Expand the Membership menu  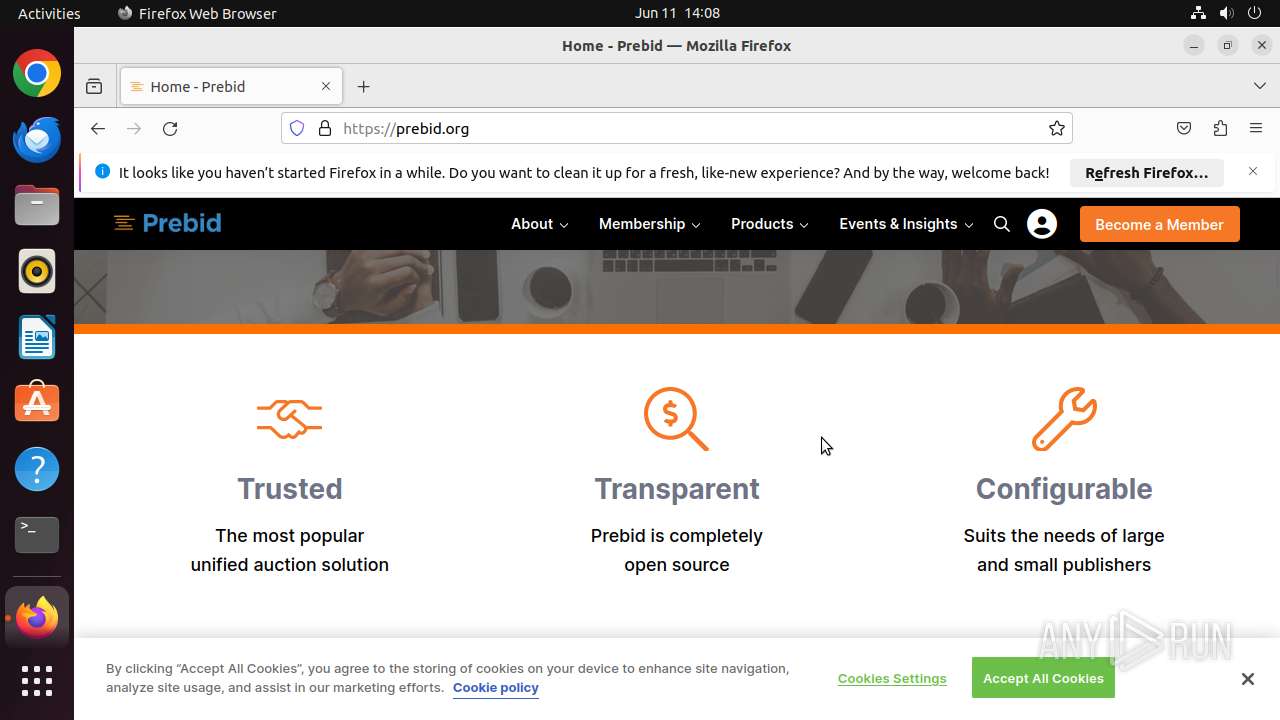pyautogui.click(x=650, y=224)
